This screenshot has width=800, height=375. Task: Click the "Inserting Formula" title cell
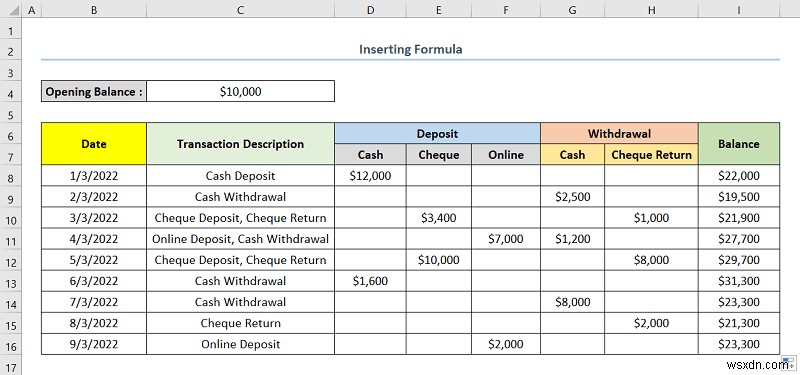(x=410, y=49)
